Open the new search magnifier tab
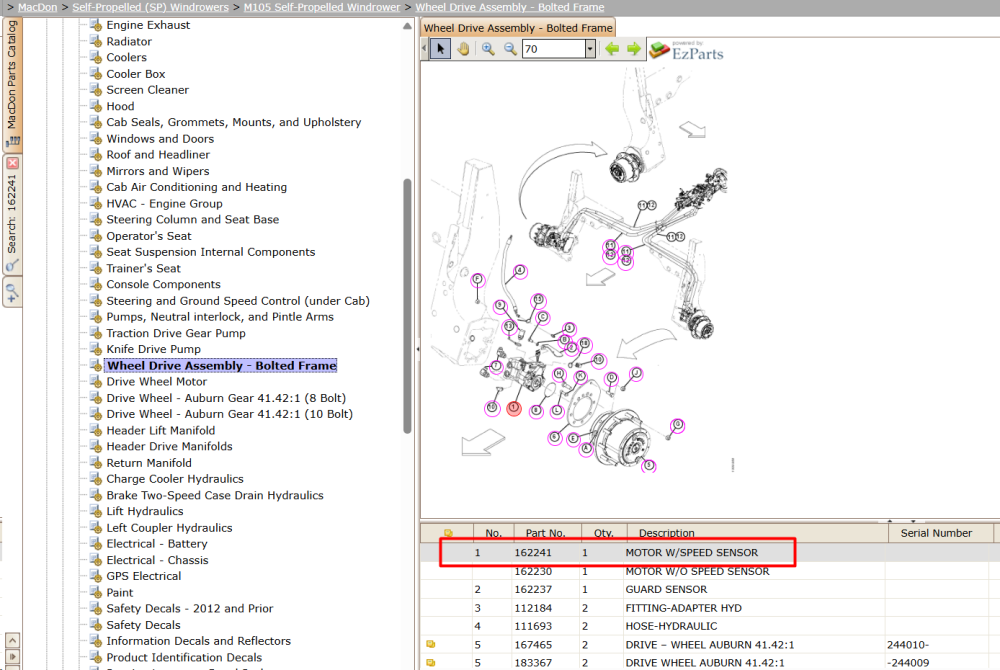This screenshot has height=670, width=1000. tap(12, 293)
